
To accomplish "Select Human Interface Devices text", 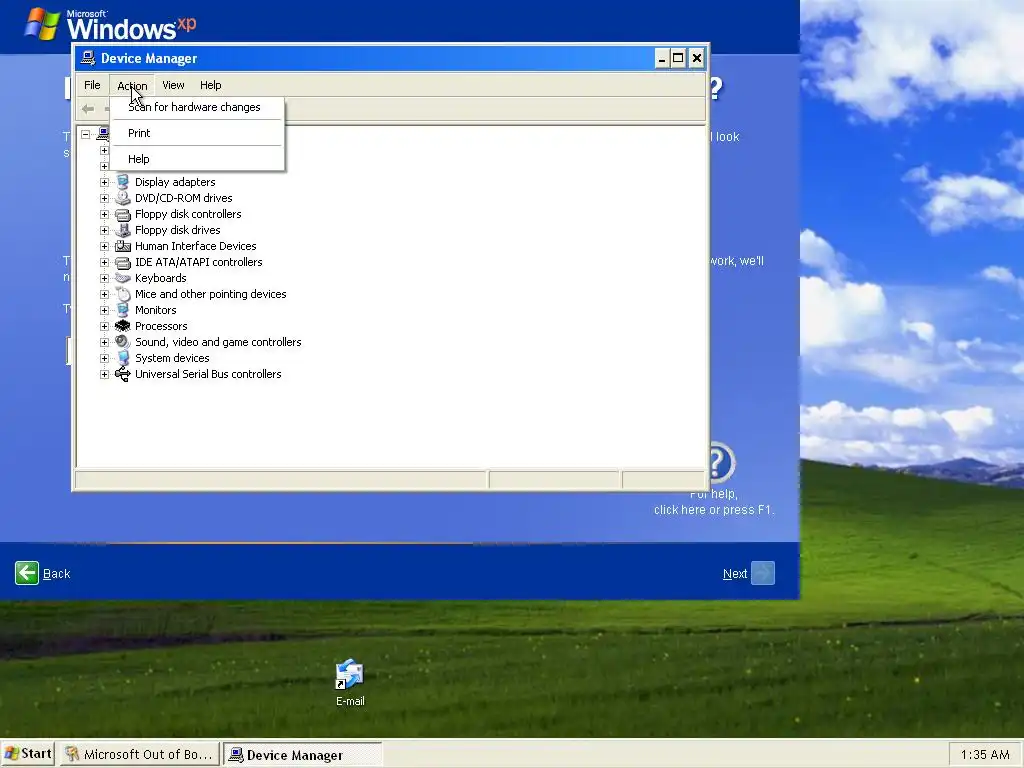I will (x=195, y=246).
